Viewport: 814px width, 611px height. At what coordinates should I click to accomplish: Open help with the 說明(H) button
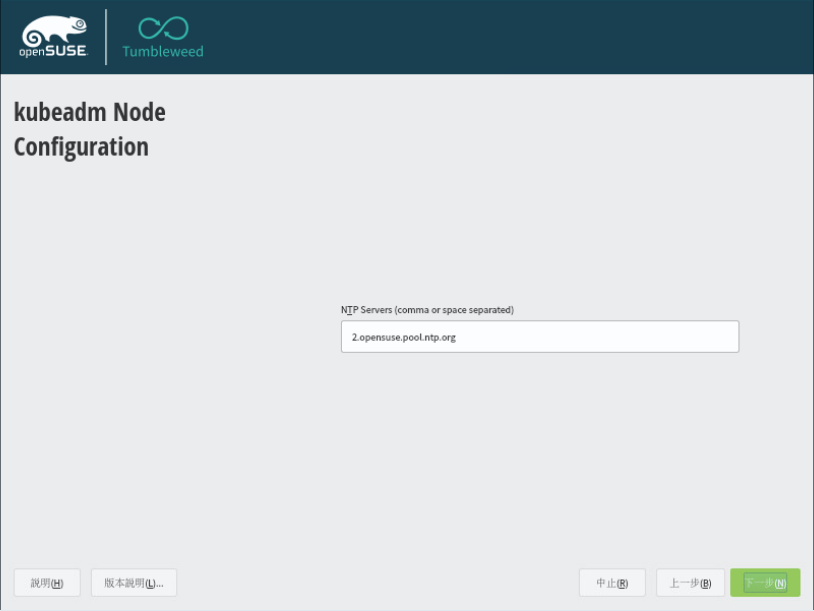[x=47, y=582]
